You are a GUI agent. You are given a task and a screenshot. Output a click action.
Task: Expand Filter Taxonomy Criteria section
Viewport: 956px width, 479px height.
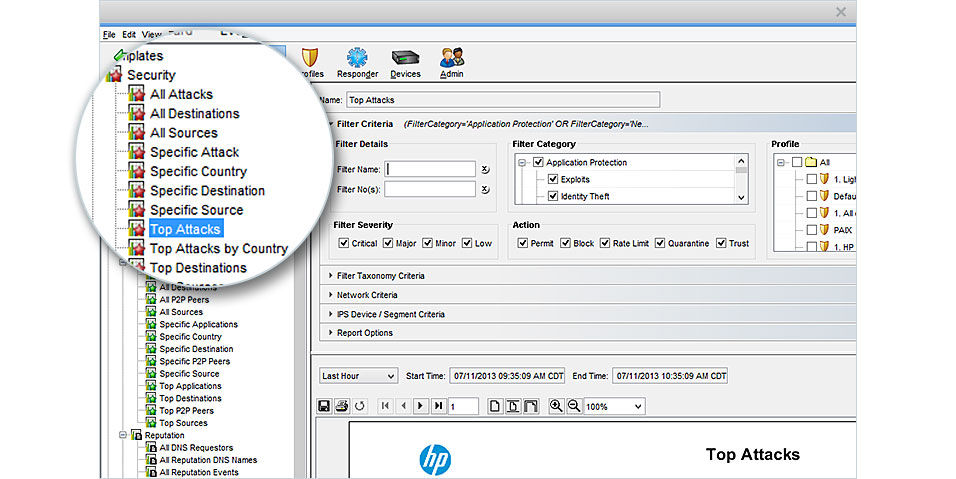pyautogui.click(x=331, y=276)
